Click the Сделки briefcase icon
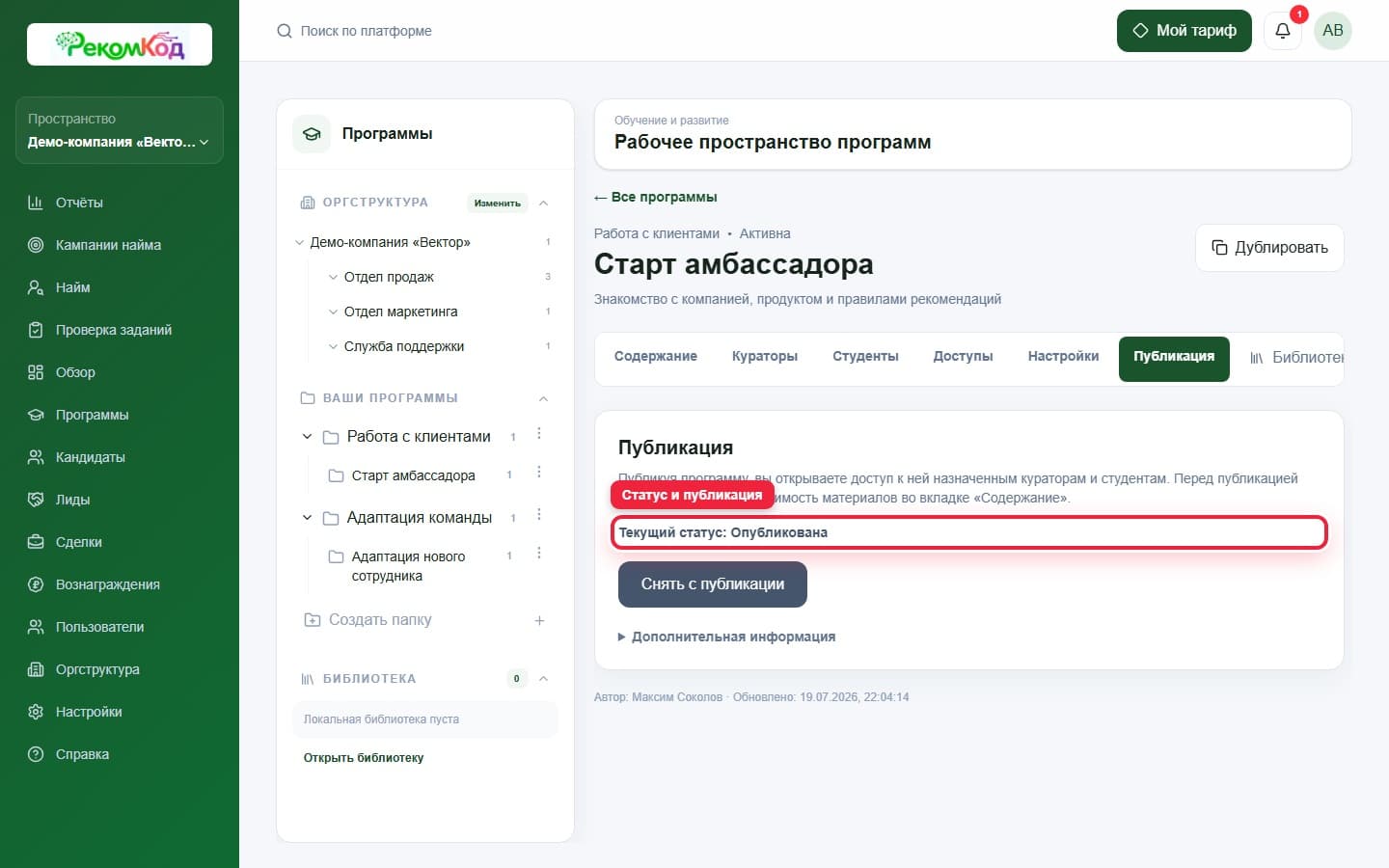The width and height of the screenshot is (1389, 868). pos(36,542)
